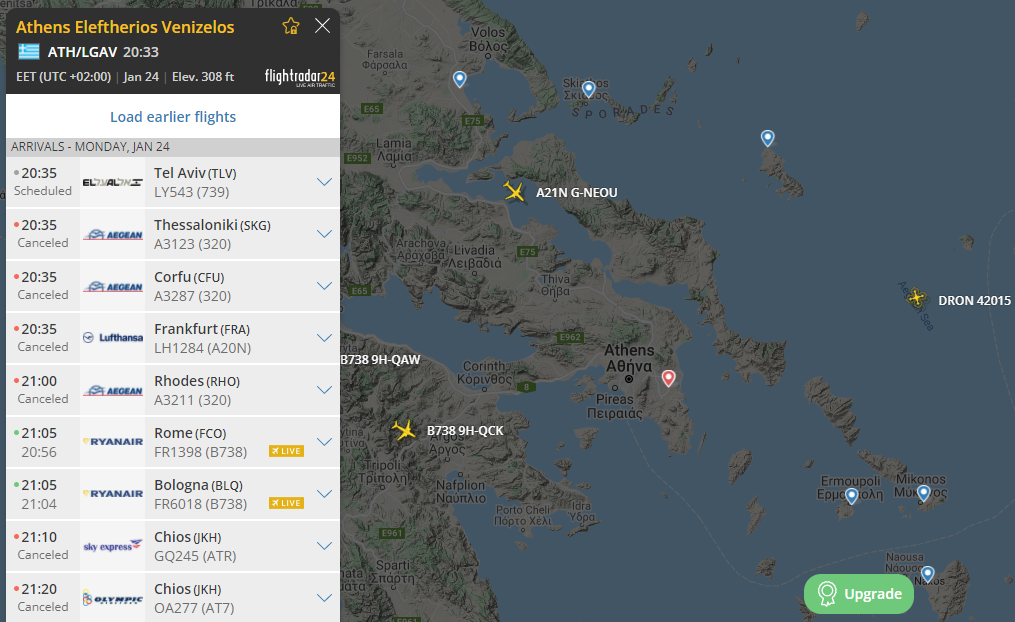
Task: Click LIVE badge on Rome FR1398
Action: click(x=286, y=451)
